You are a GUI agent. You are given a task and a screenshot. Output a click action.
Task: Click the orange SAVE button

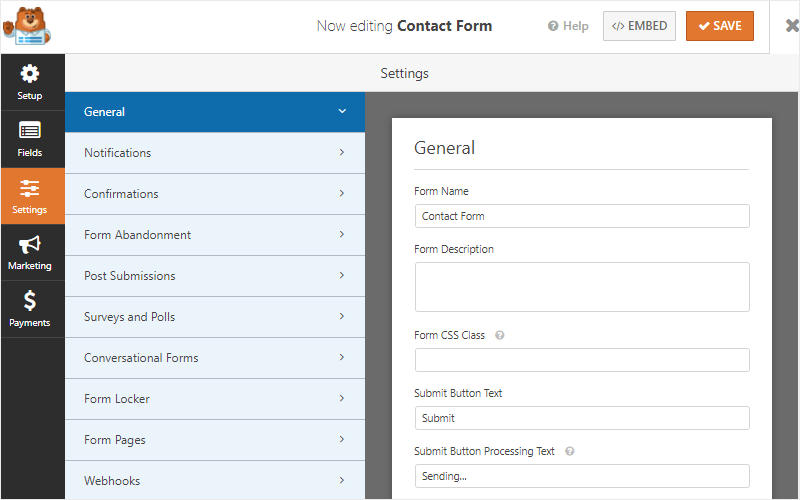click(x=719, y=26)
